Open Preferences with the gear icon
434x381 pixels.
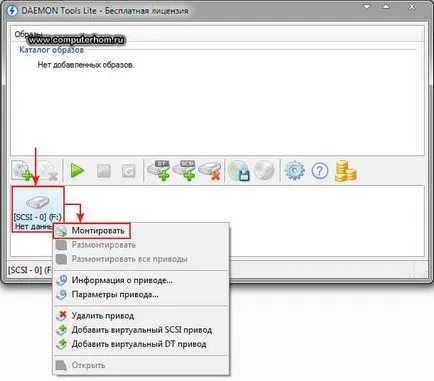point(294,171)
